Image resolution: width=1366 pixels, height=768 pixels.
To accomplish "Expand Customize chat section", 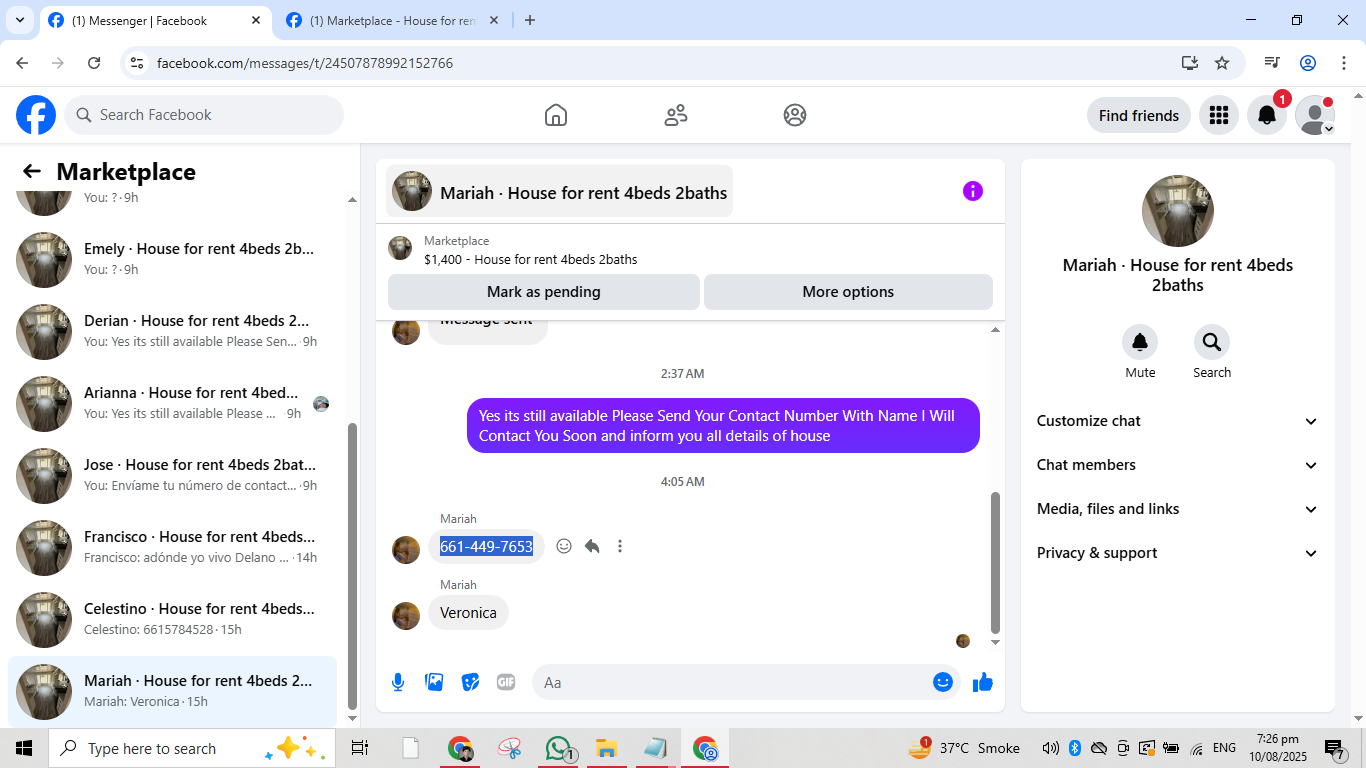I will (x=1178, y=421).
